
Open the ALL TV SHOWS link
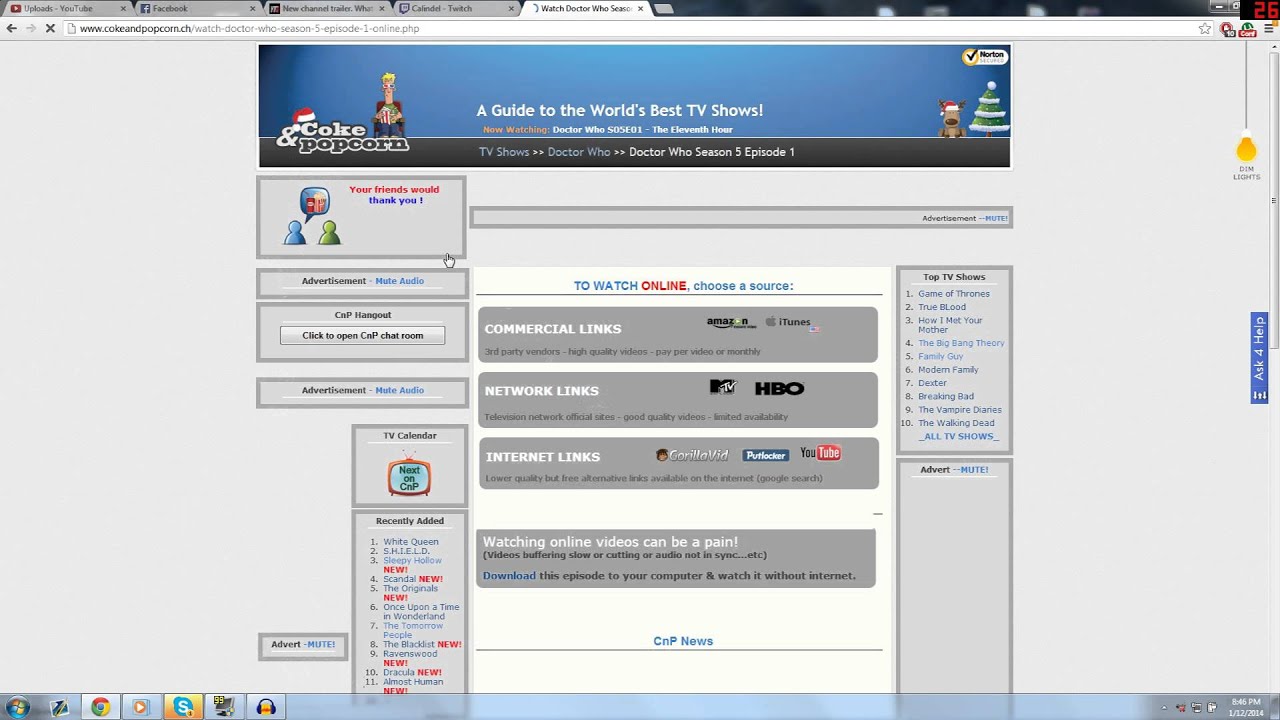coord(959,436)
